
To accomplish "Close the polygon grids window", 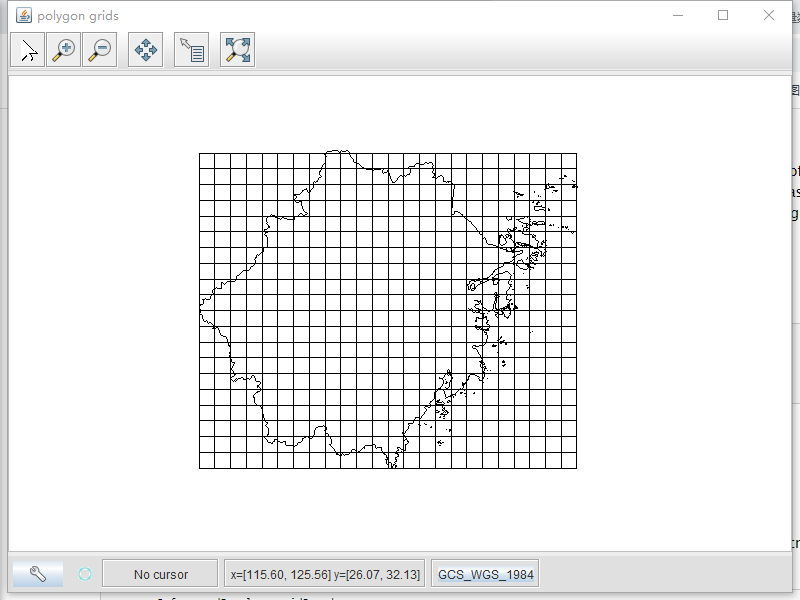I will (769, 15).
